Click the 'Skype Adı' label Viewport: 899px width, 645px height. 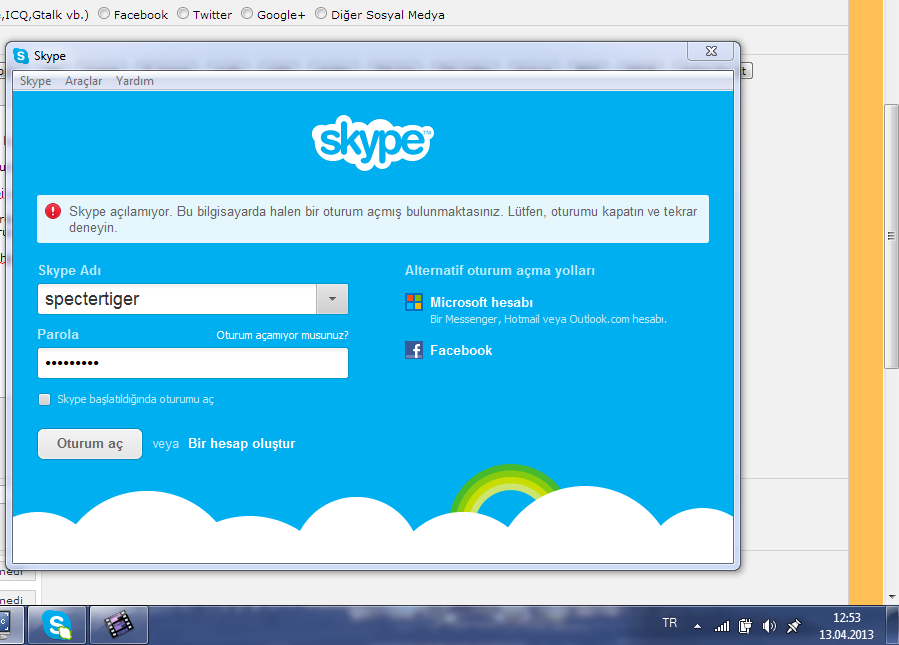[x=69, y=271]
